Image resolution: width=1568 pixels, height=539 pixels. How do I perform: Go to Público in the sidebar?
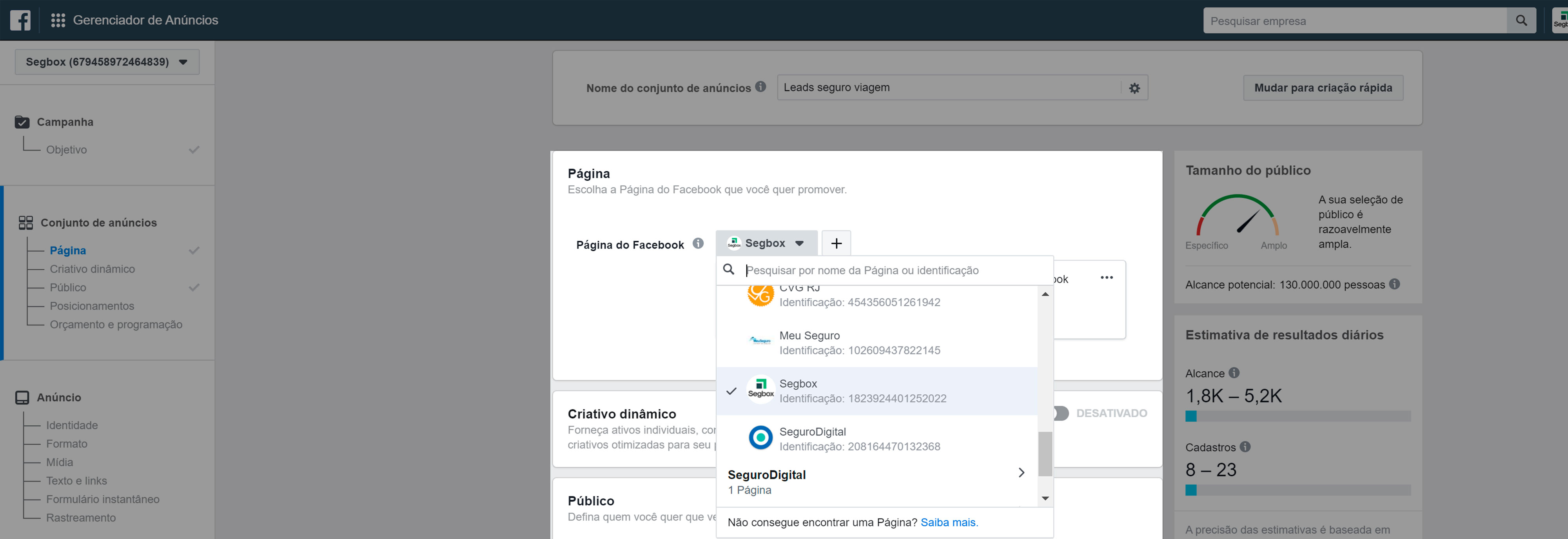pos(68,288)
